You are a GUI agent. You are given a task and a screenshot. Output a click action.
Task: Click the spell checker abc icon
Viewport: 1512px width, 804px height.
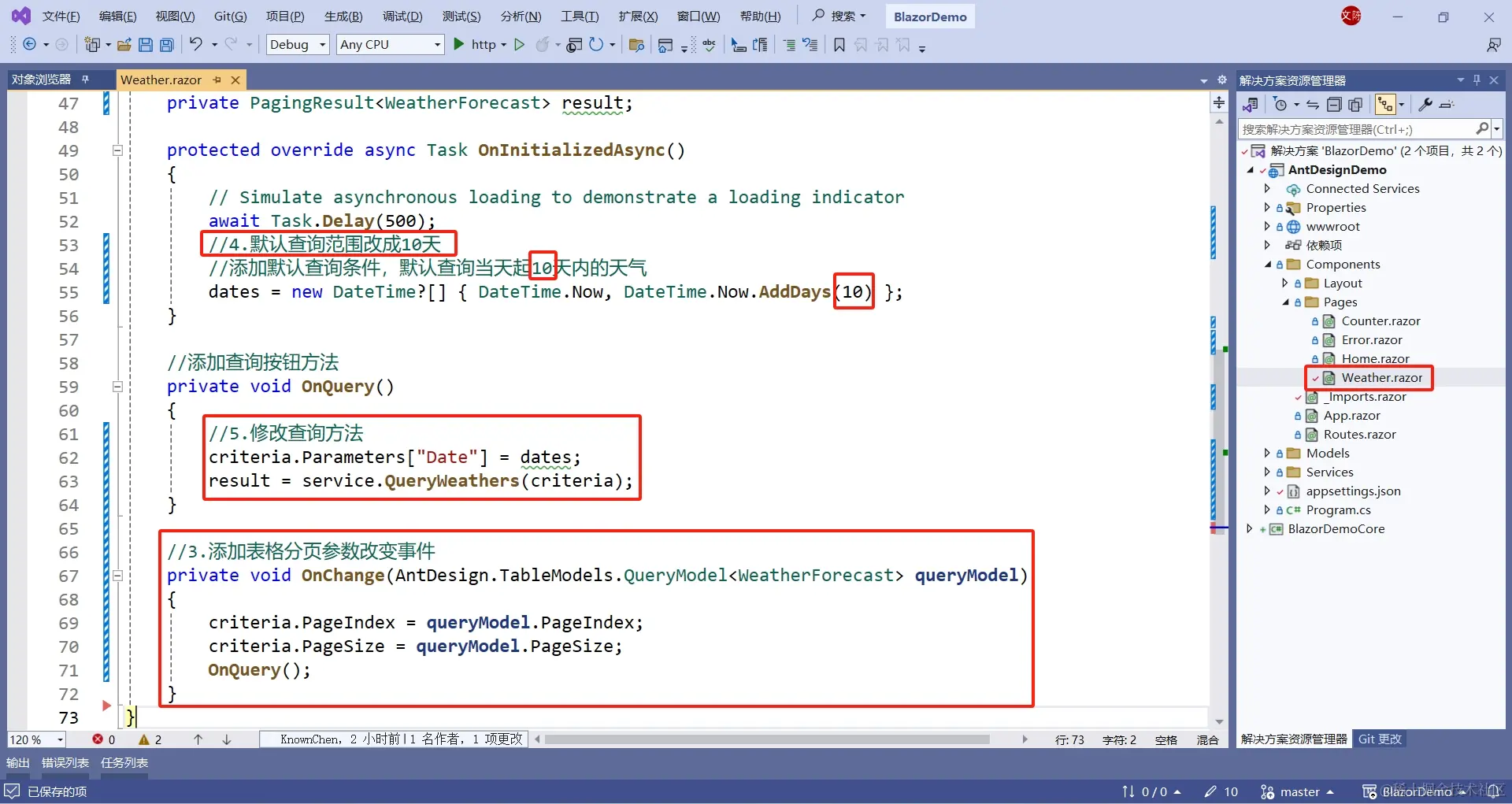point(710,45)
